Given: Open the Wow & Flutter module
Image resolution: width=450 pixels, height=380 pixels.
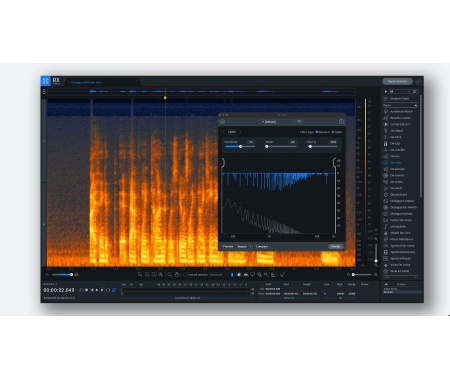Looking at the screenshot, I should point(399,271).
